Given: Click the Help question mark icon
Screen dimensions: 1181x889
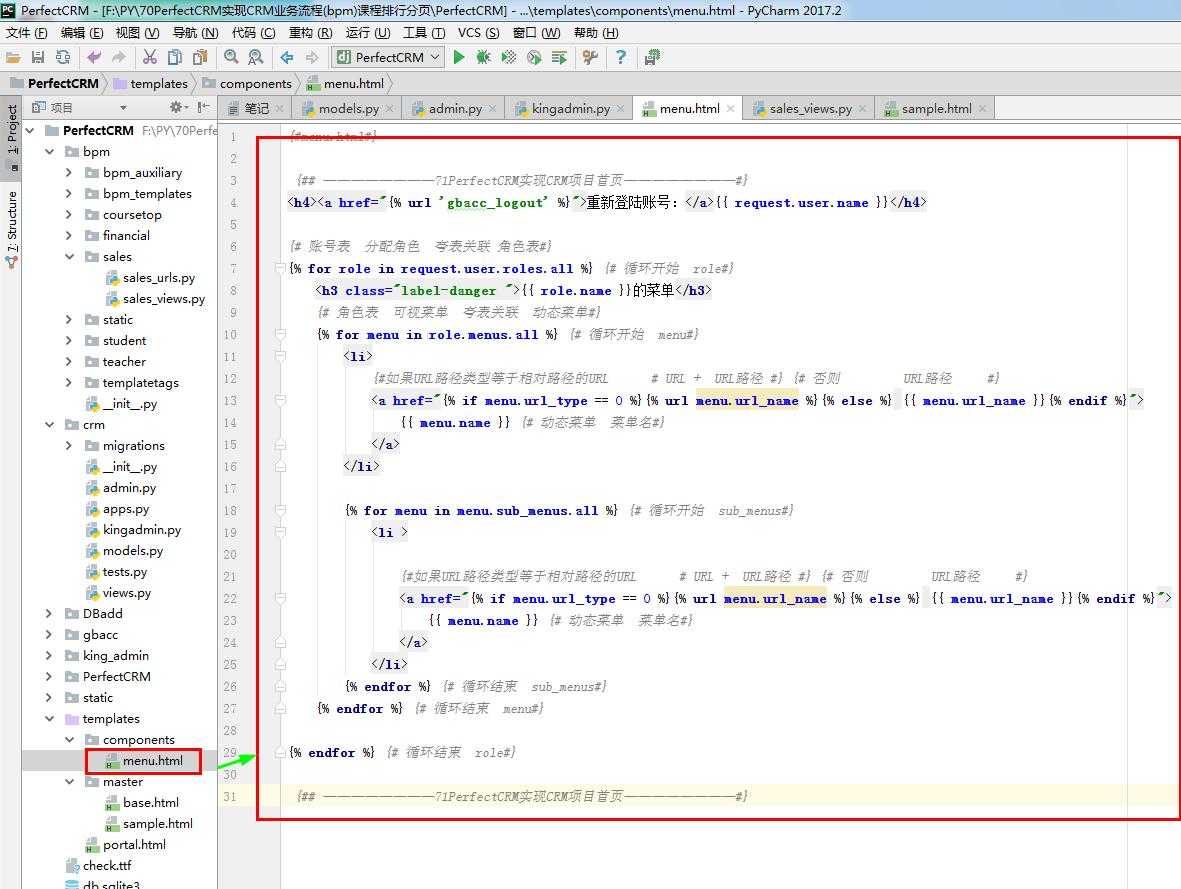Looking at the screenshot, I should click(x=621, y=57).
